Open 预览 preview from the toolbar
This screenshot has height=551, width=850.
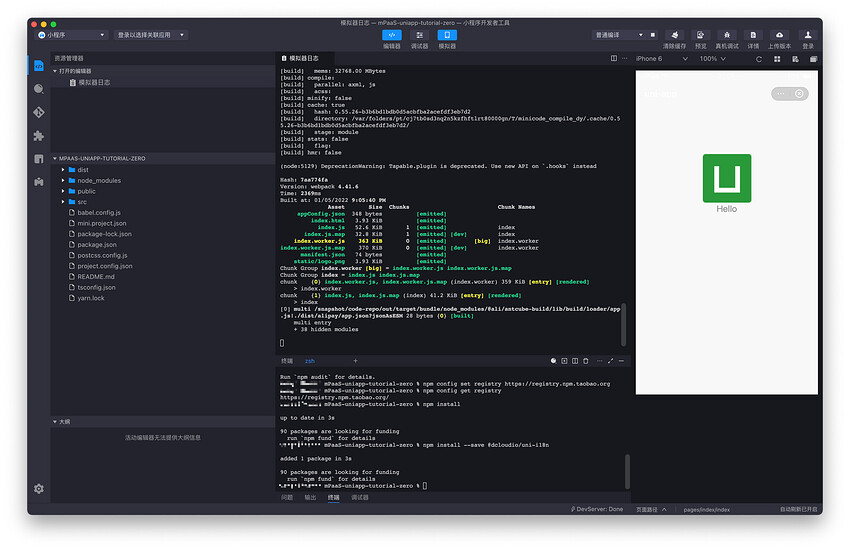[701, 35]
